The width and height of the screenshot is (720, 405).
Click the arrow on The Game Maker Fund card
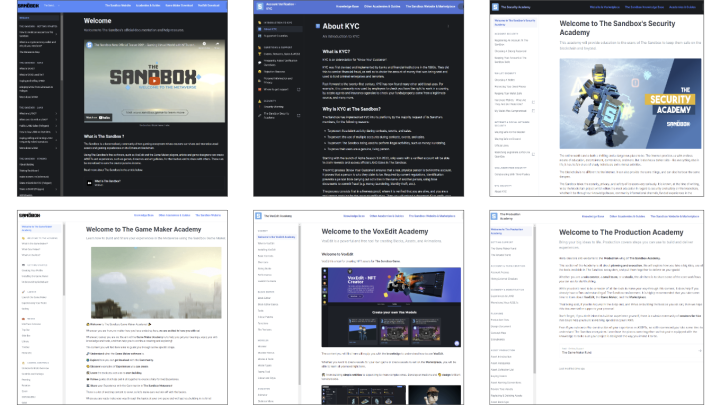(x=700, y=351)
